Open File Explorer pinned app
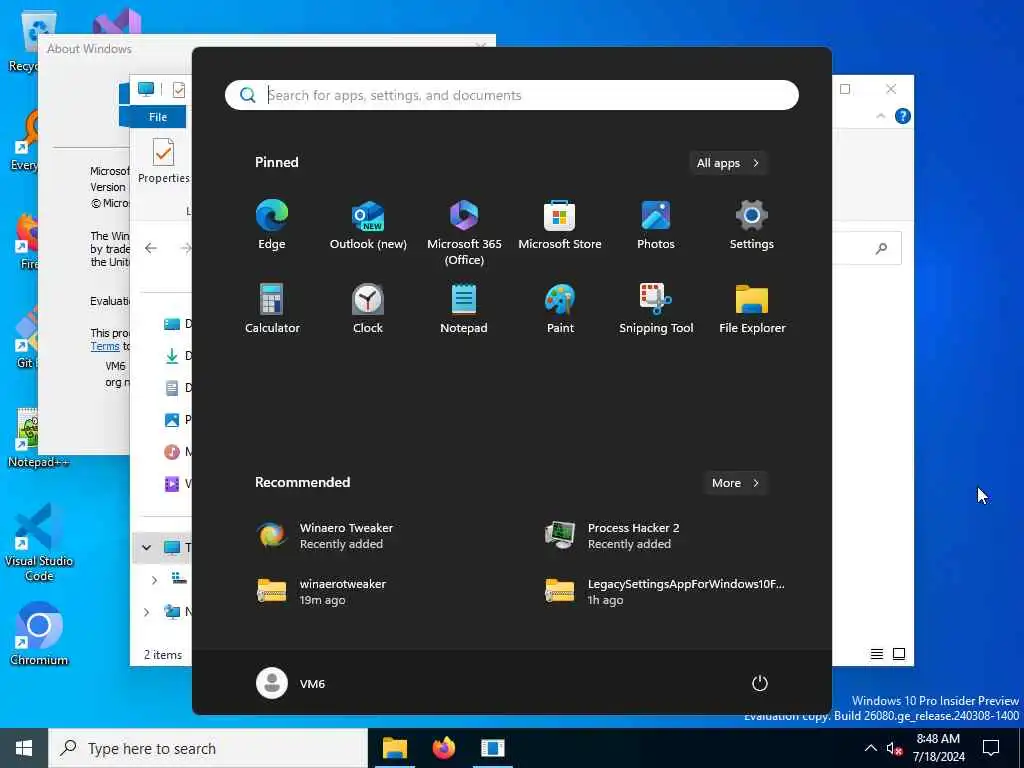The image size is (1024, 768). pyautogui.click(x=752, y=309)
